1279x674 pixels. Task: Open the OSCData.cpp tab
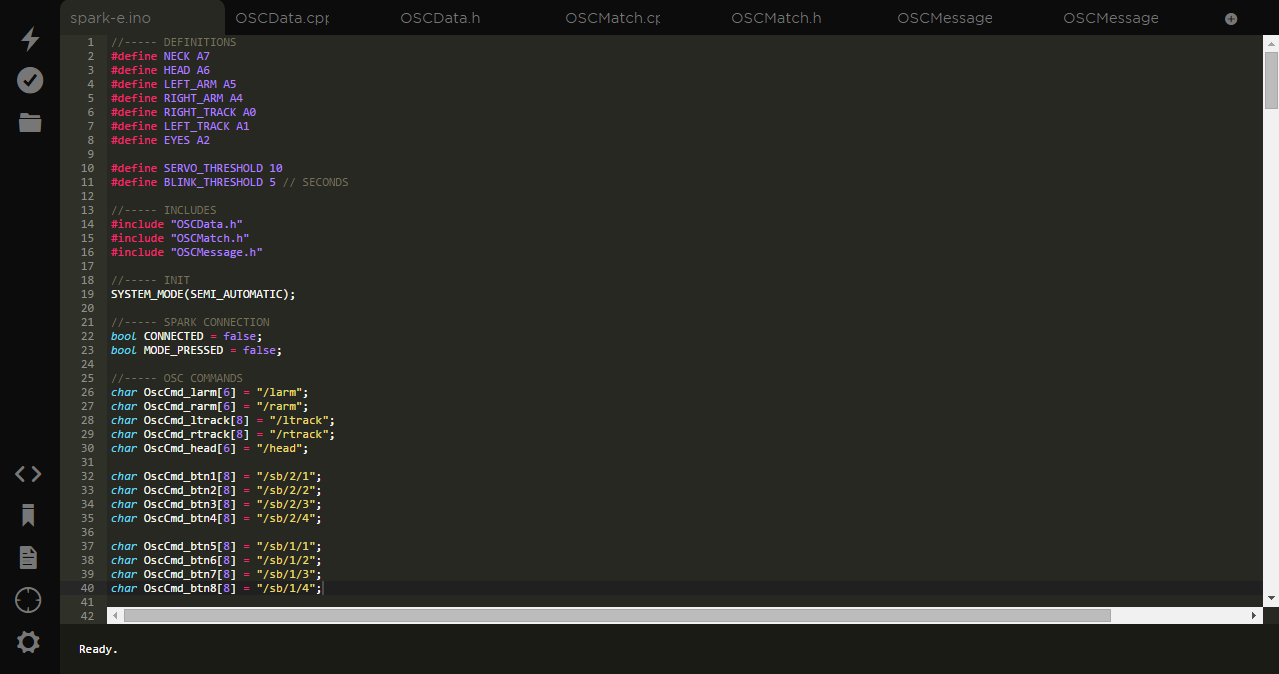click(x=282, y=18)
